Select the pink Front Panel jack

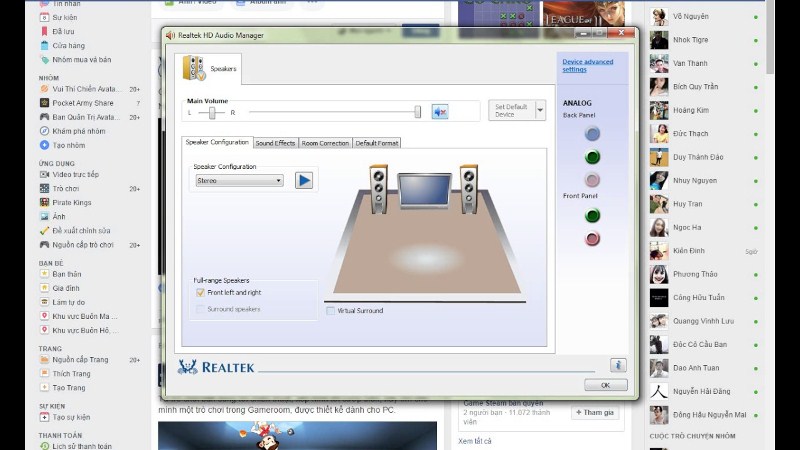[592, 238]
